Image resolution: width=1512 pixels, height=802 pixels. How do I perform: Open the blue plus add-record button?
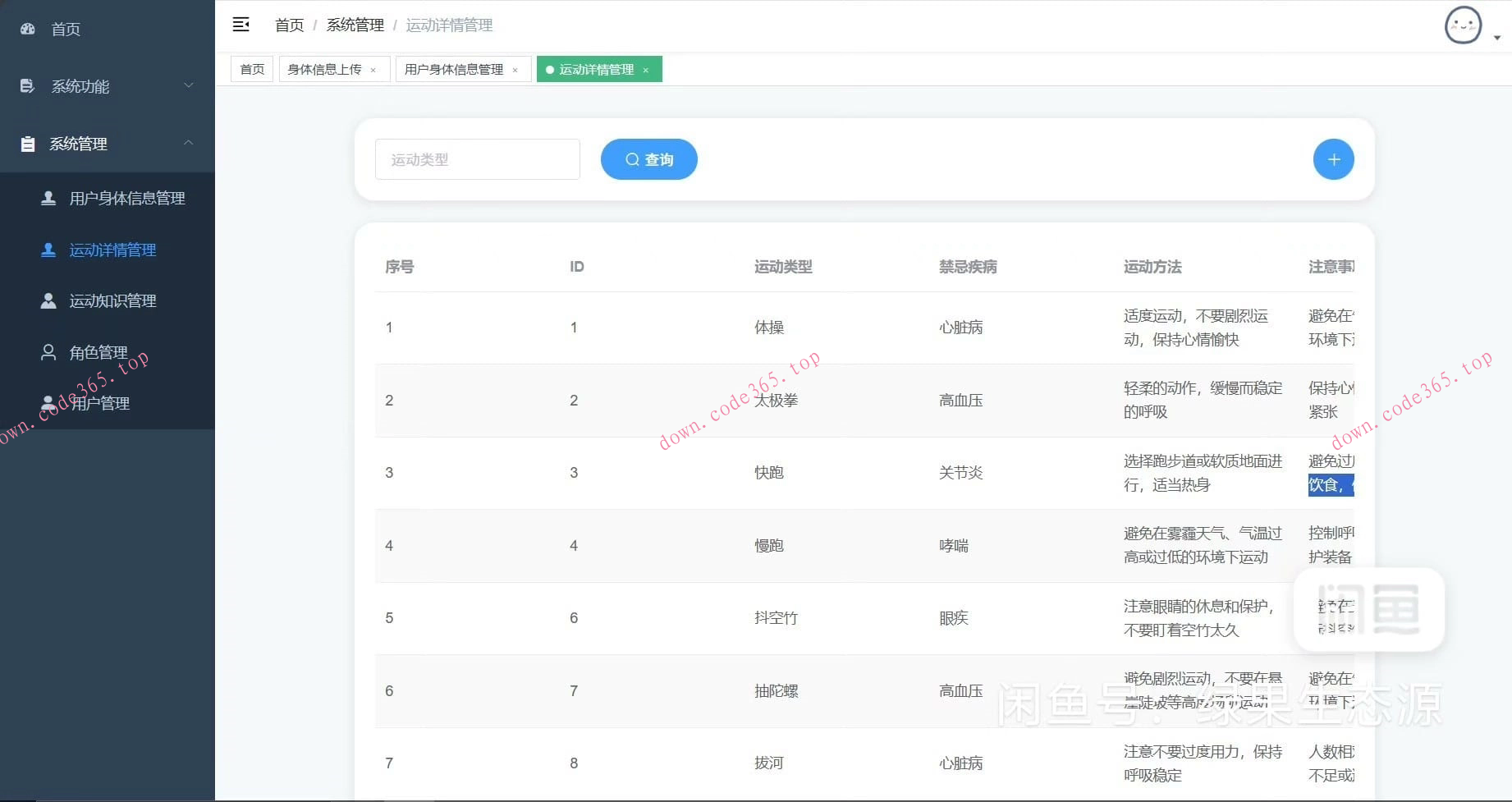[1333, 159]
